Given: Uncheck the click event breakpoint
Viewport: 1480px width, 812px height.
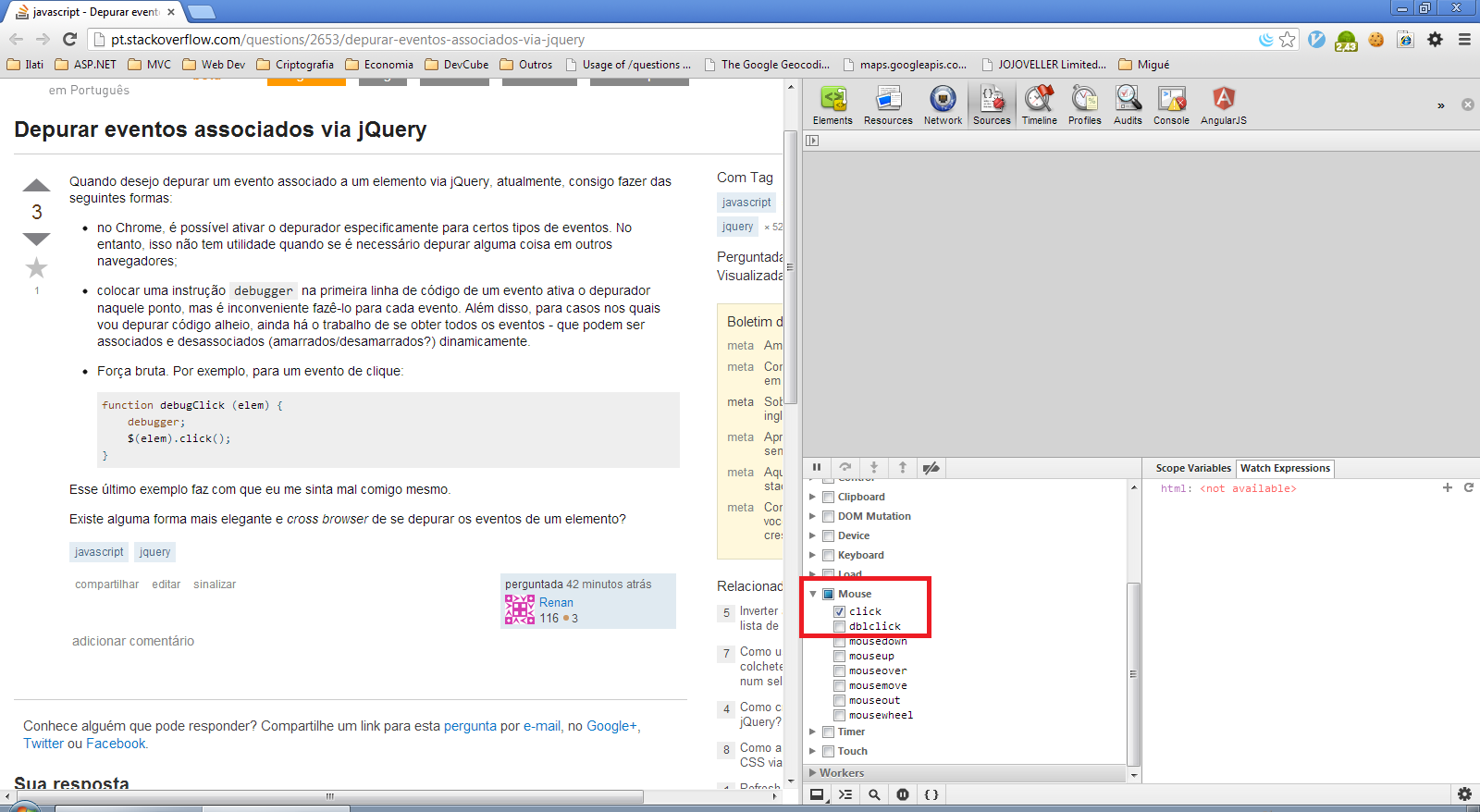Looking at the screenshot, I should coord(839,611).
